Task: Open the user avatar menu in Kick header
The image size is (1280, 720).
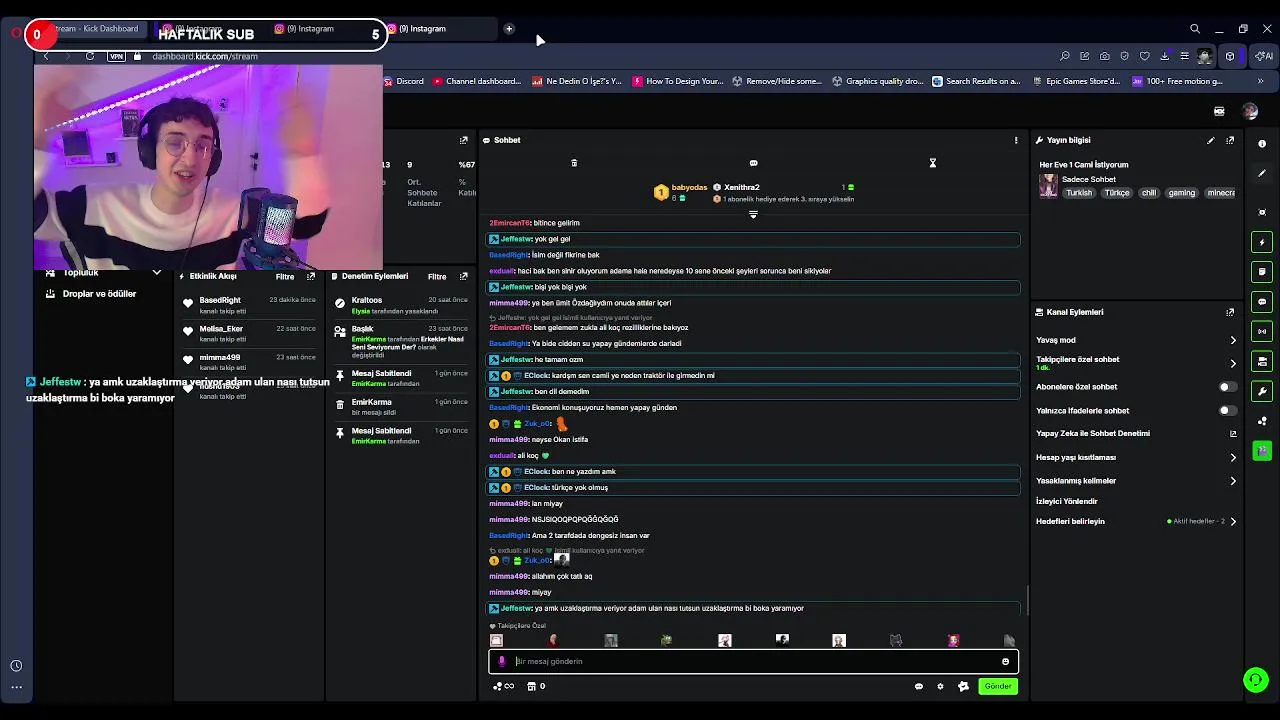Action: pos(1250,111)
